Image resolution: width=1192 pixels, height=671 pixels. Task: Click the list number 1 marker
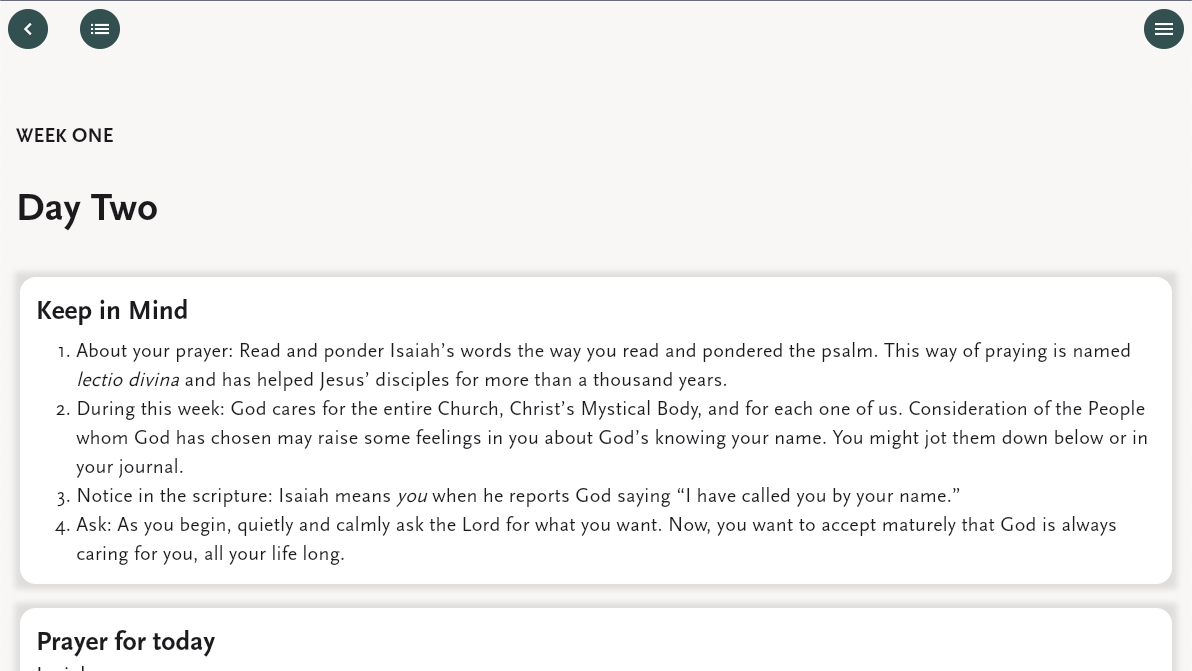point(63,352)
